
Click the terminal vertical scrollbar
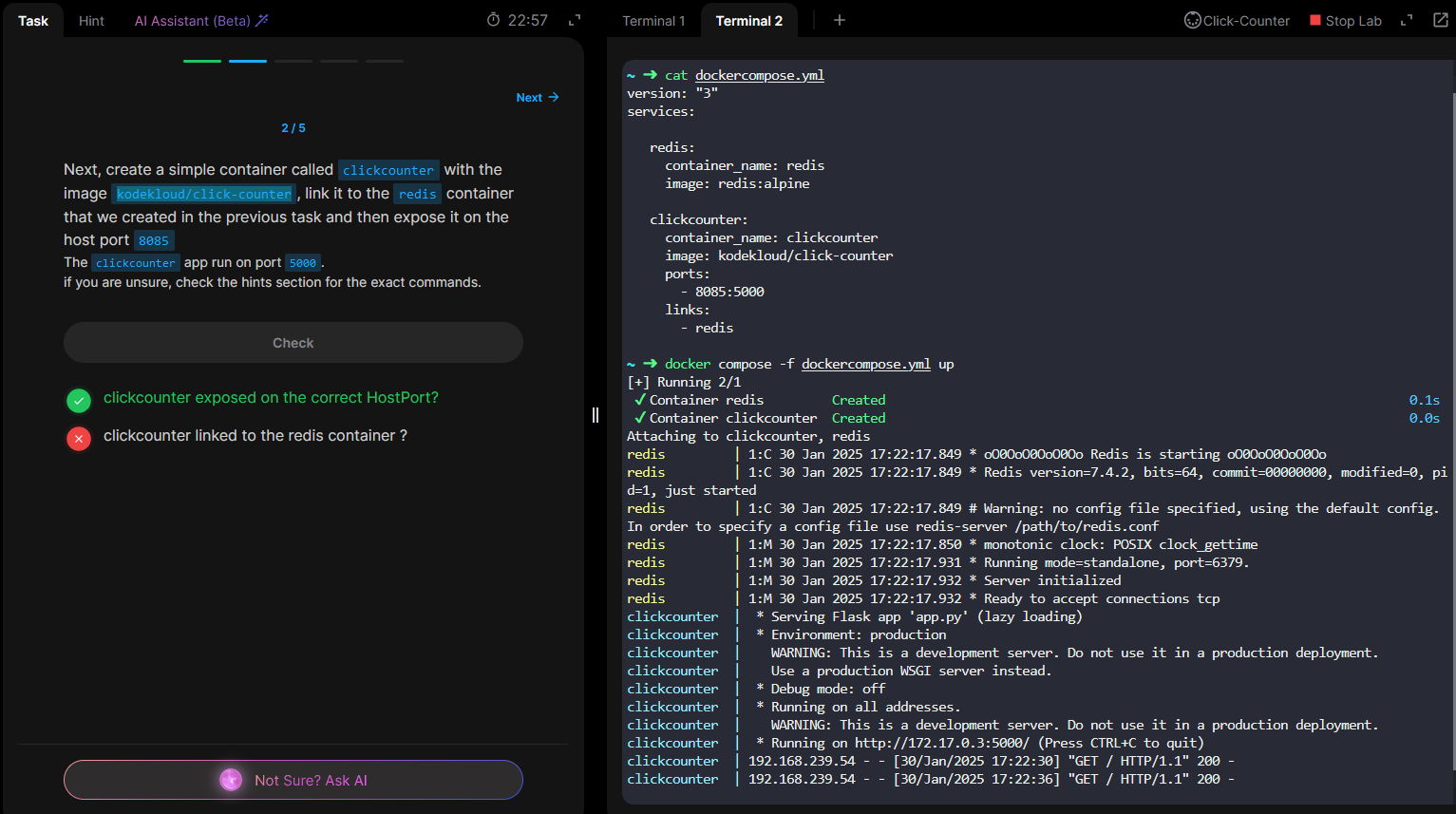click(1453, 432)
